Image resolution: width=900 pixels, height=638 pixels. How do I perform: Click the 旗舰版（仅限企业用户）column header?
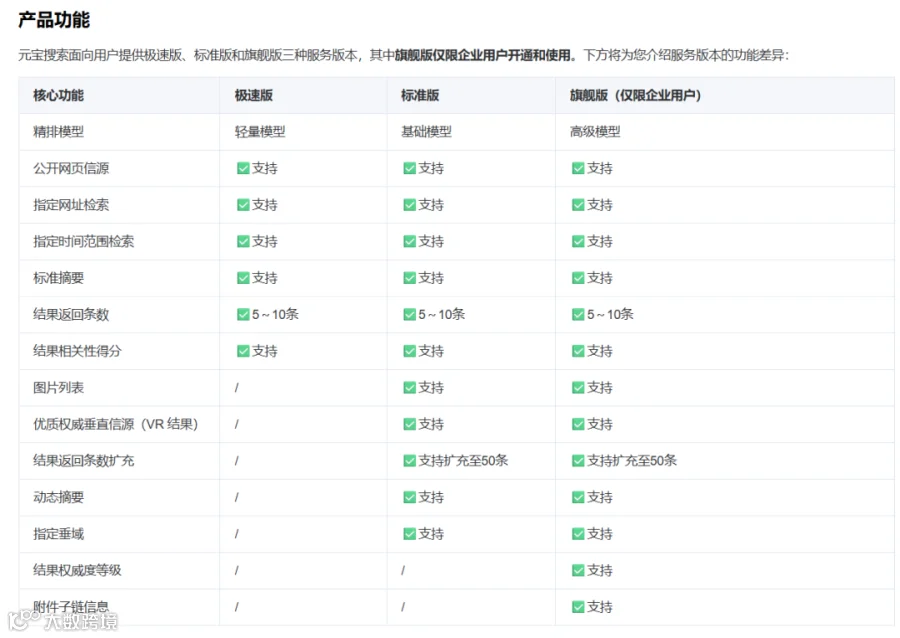pos(635,95)
